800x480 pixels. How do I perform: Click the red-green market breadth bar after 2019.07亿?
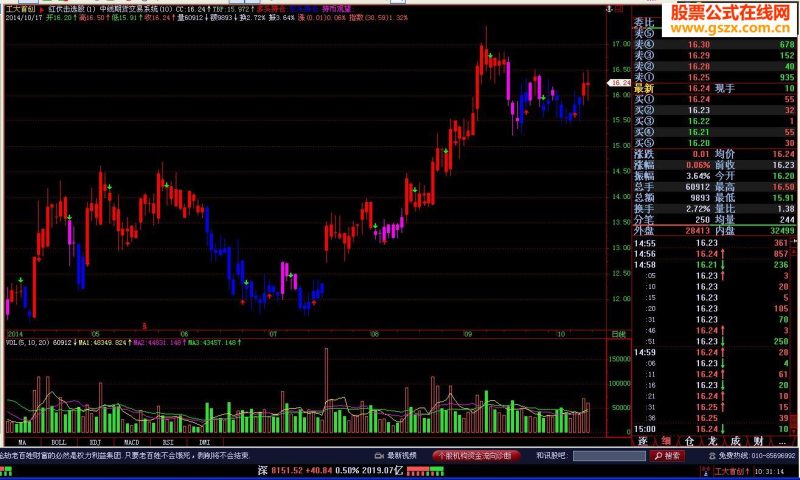[424, 471]
